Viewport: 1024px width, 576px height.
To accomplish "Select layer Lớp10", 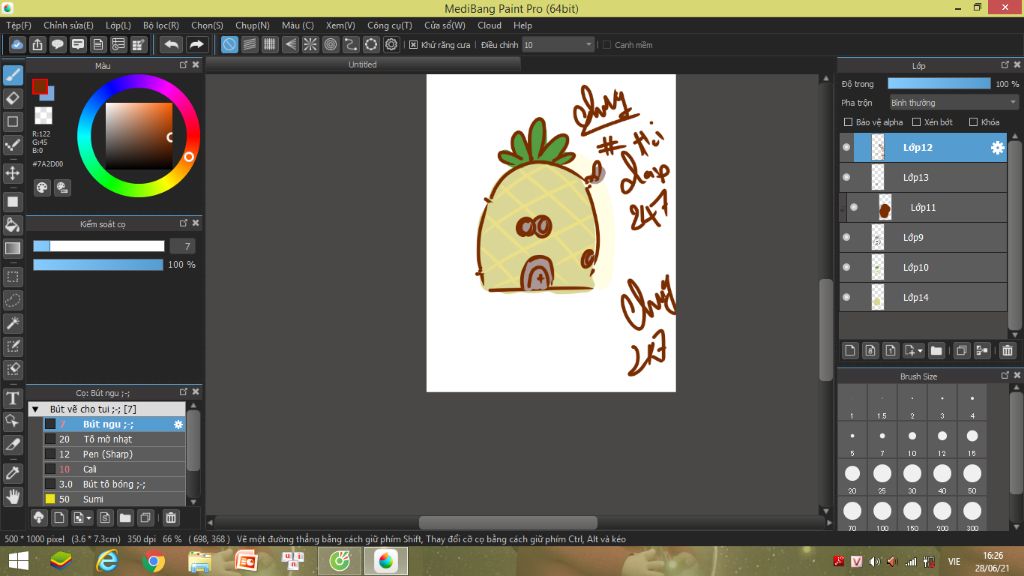I will point(923,268).
